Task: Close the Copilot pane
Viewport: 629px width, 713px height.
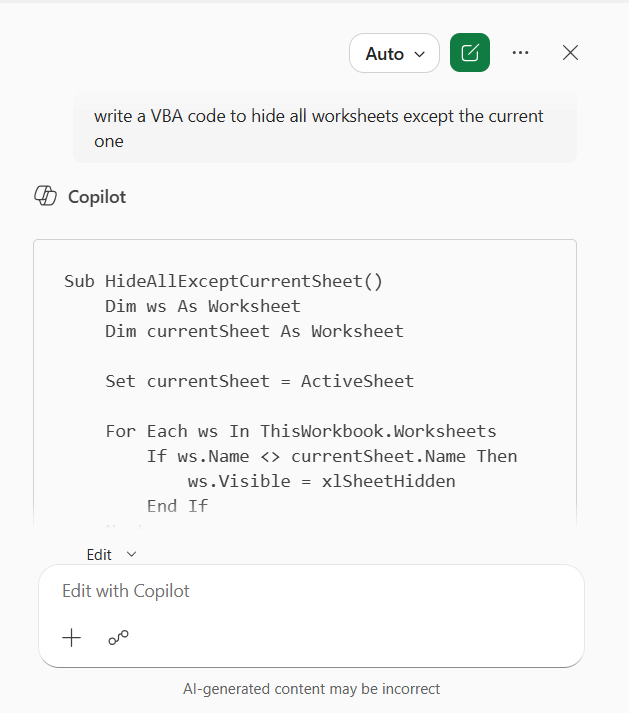Action: [x=570, y=53]
